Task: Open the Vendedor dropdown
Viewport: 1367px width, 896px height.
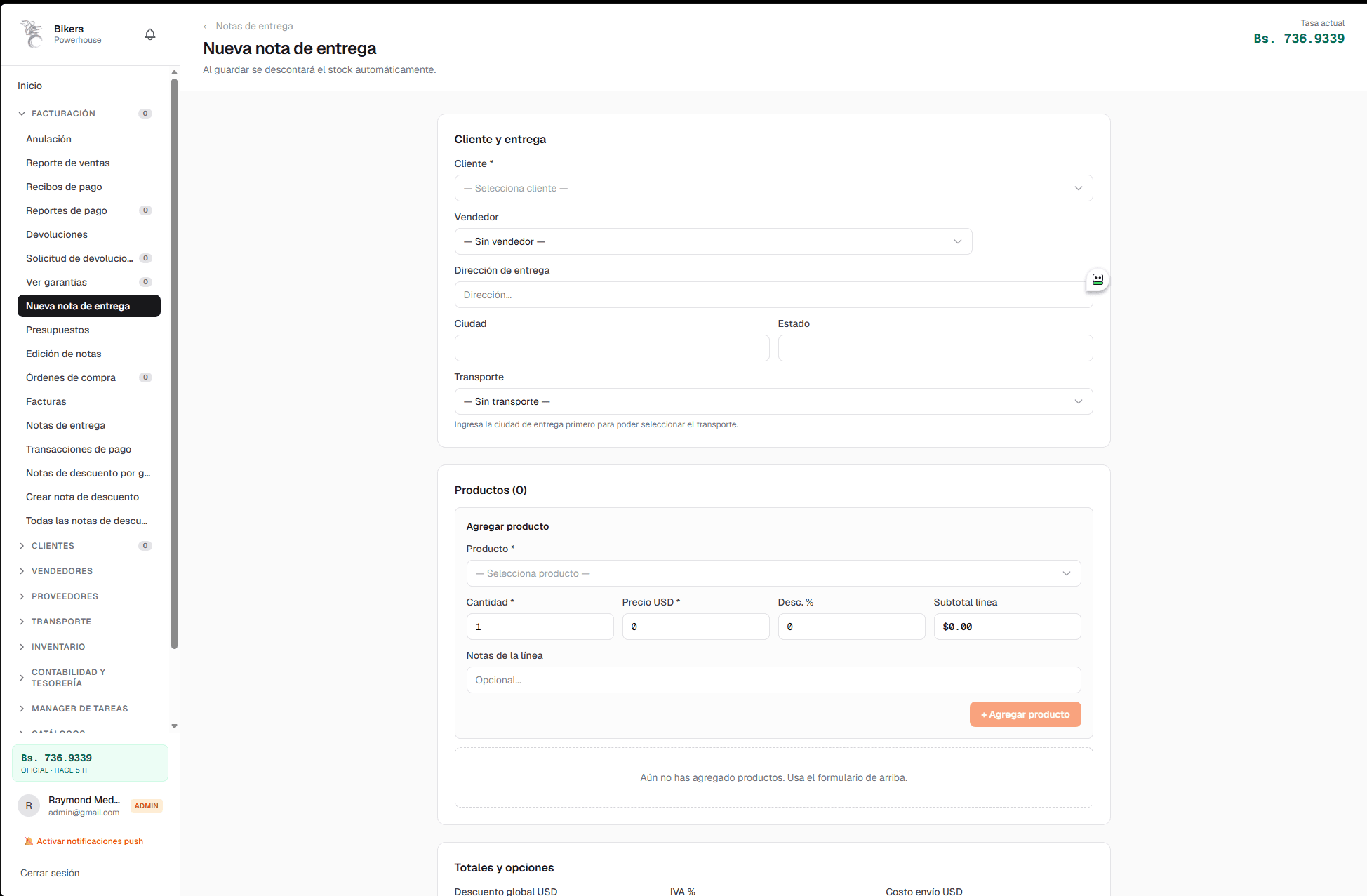Action: 713,241
